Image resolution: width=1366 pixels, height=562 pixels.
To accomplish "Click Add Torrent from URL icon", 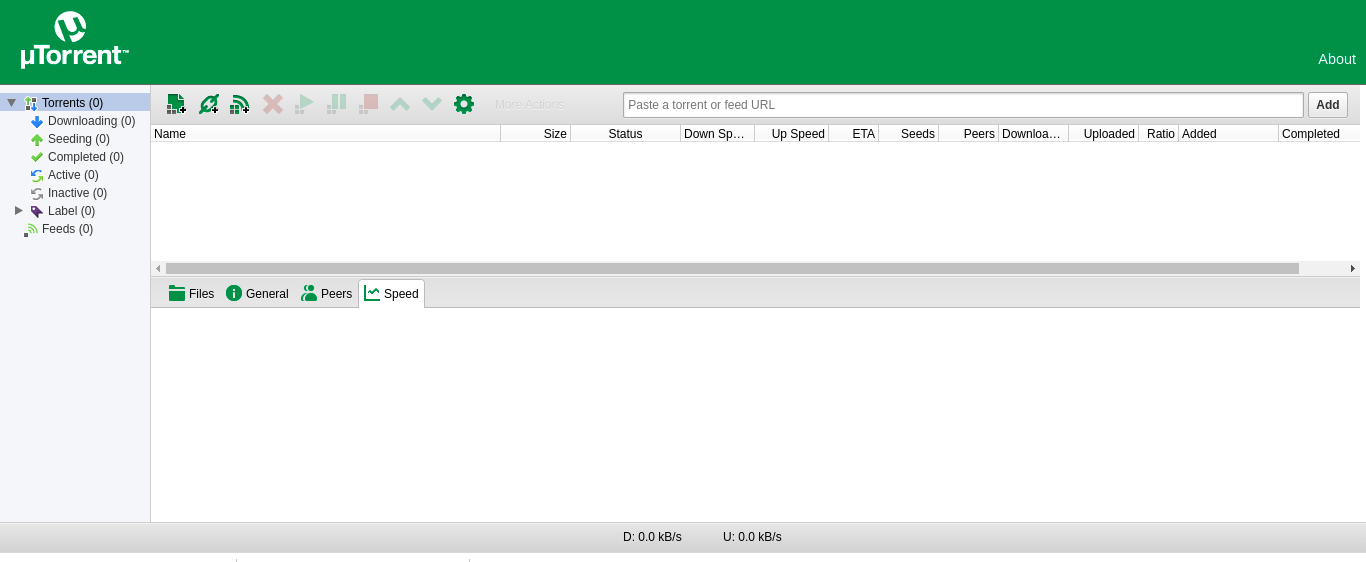I will (208, 104).
